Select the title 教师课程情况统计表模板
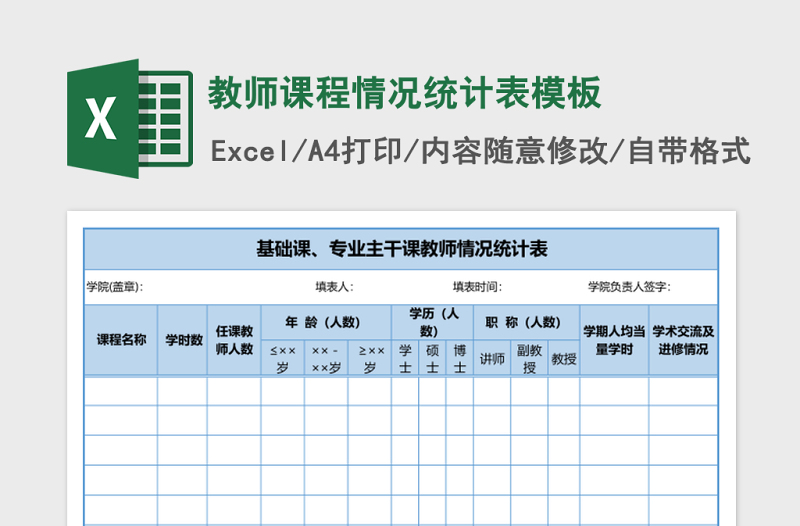 [405, 93]
